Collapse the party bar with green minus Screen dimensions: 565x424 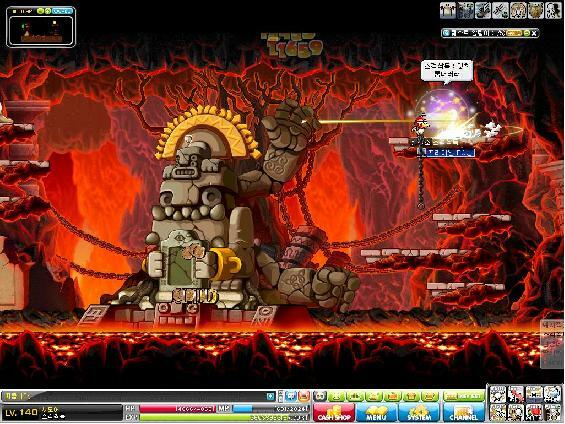(x=526, y=33)
